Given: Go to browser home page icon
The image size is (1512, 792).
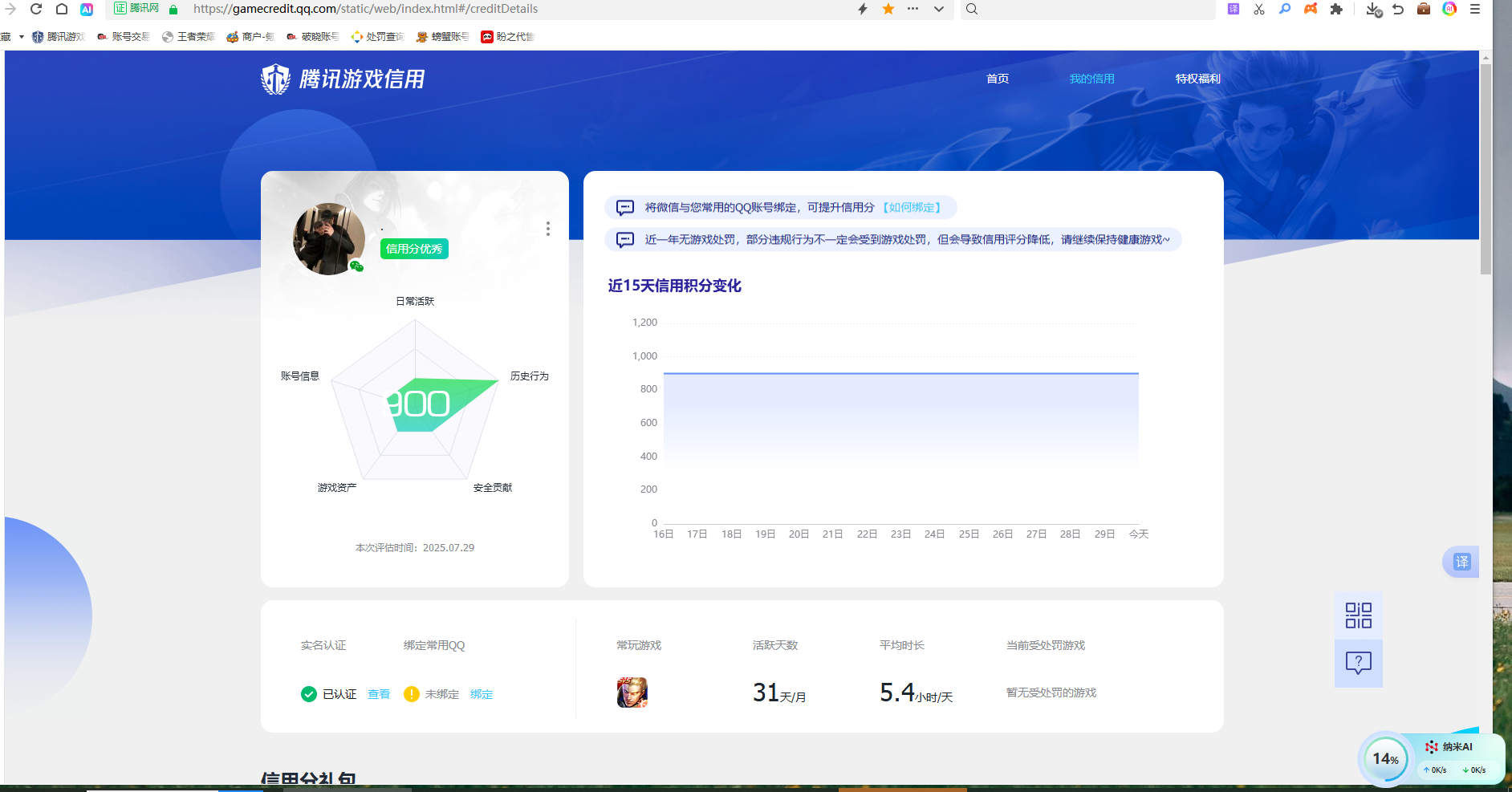Looking at the screenshot, I should click(62, 9).
